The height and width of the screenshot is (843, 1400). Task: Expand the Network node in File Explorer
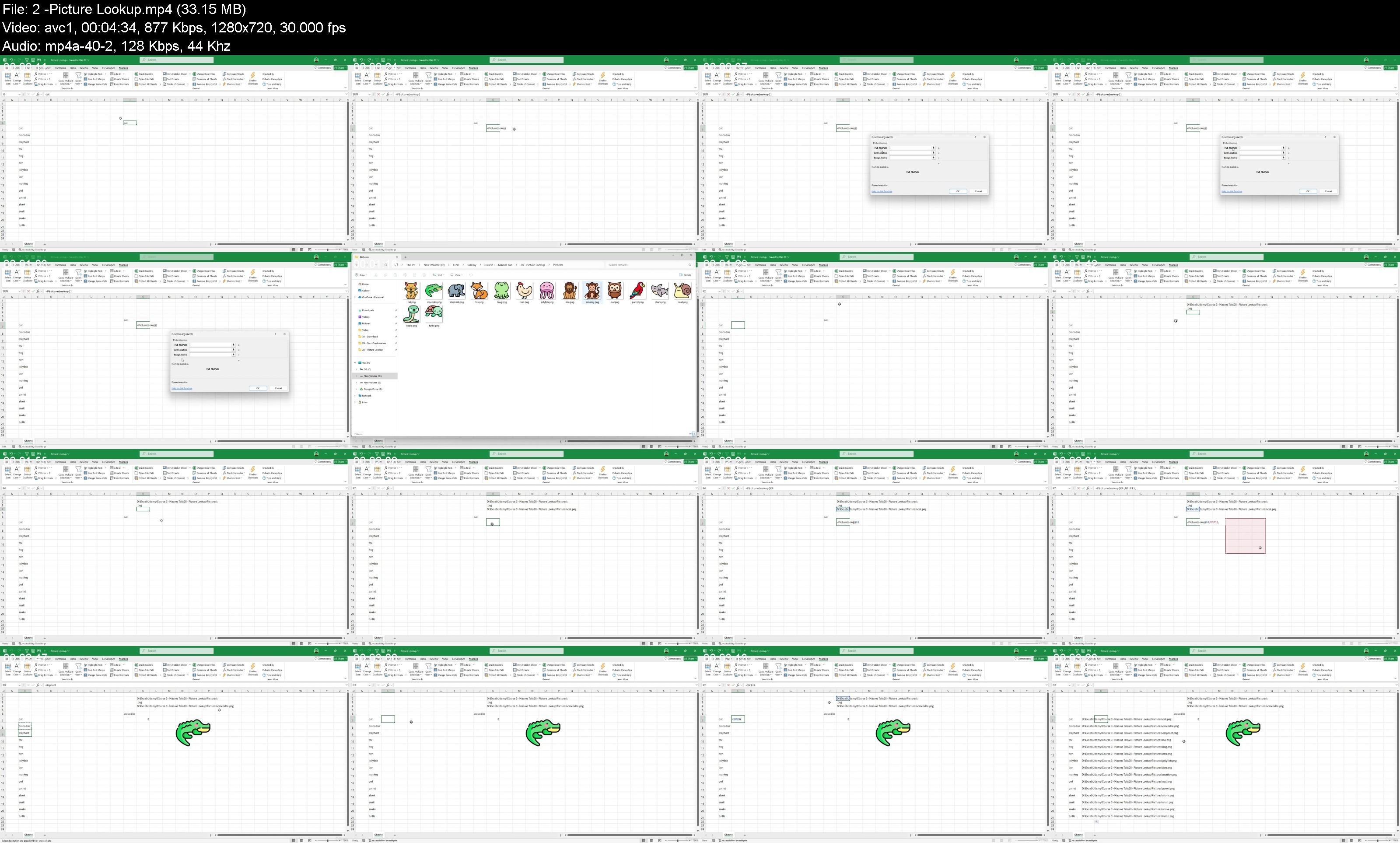355,396
